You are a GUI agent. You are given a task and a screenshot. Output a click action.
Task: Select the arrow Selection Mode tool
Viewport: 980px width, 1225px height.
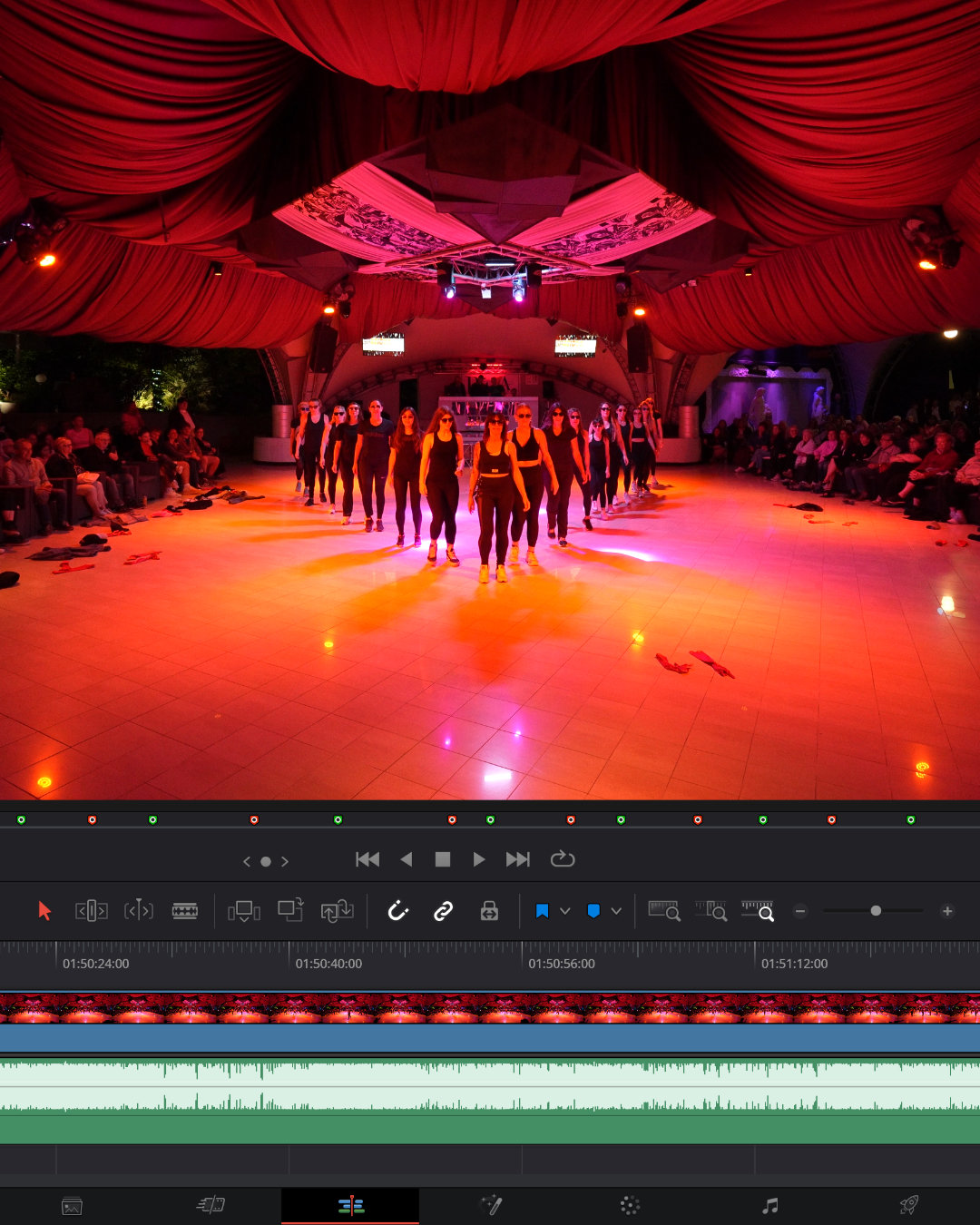coord(44,911)
